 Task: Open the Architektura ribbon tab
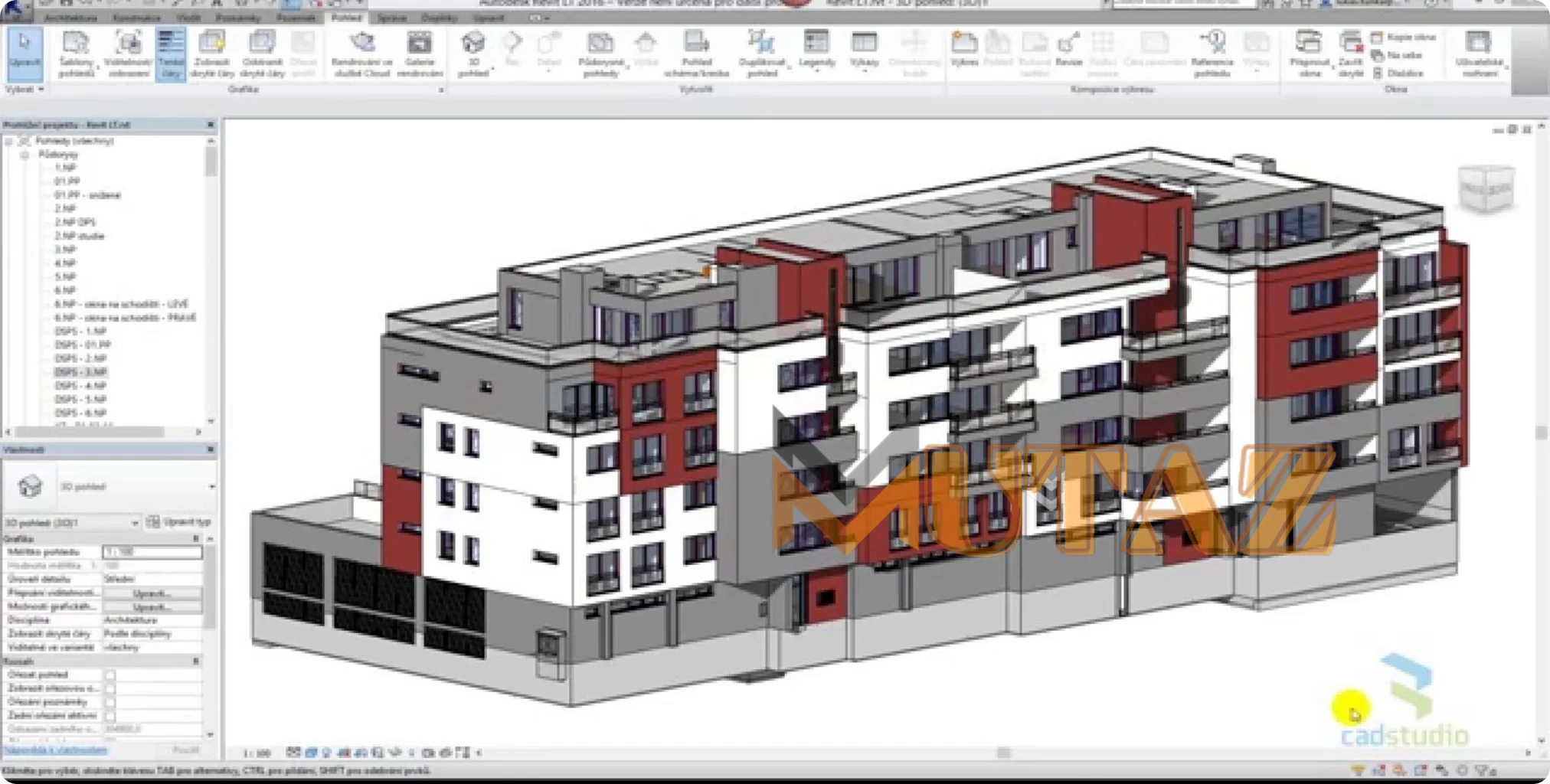click(x=70, y=18)
